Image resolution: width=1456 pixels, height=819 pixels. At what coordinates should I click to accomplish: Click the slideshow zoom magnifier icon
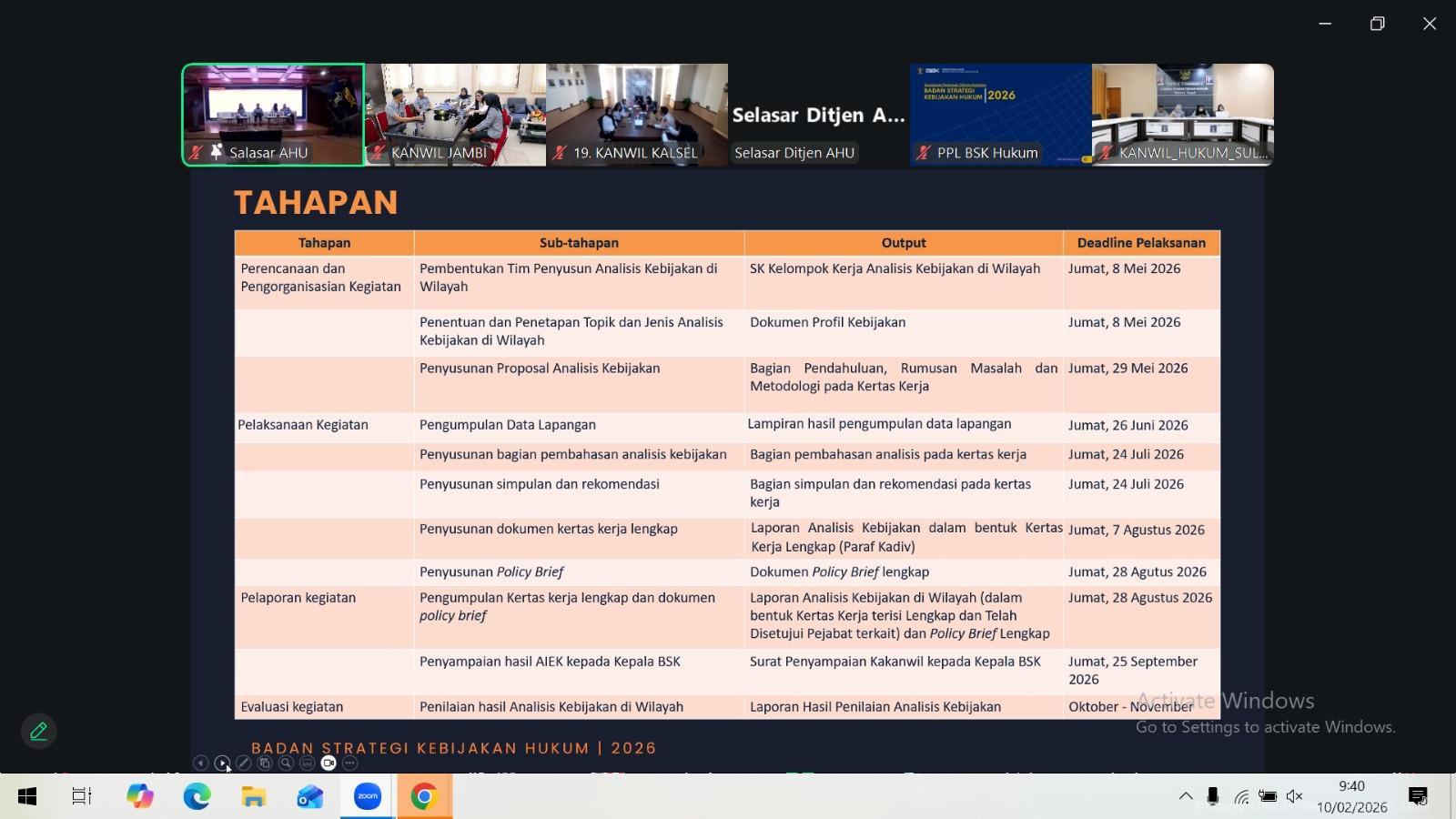286,763
